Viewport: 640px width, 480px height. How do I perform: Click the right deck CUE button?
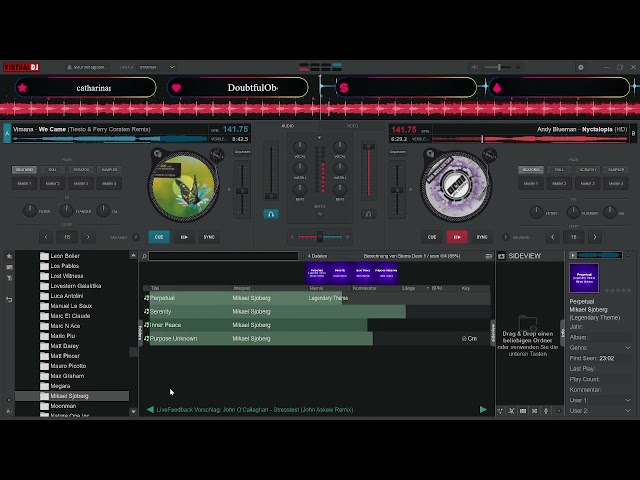[x=432, y=237]
